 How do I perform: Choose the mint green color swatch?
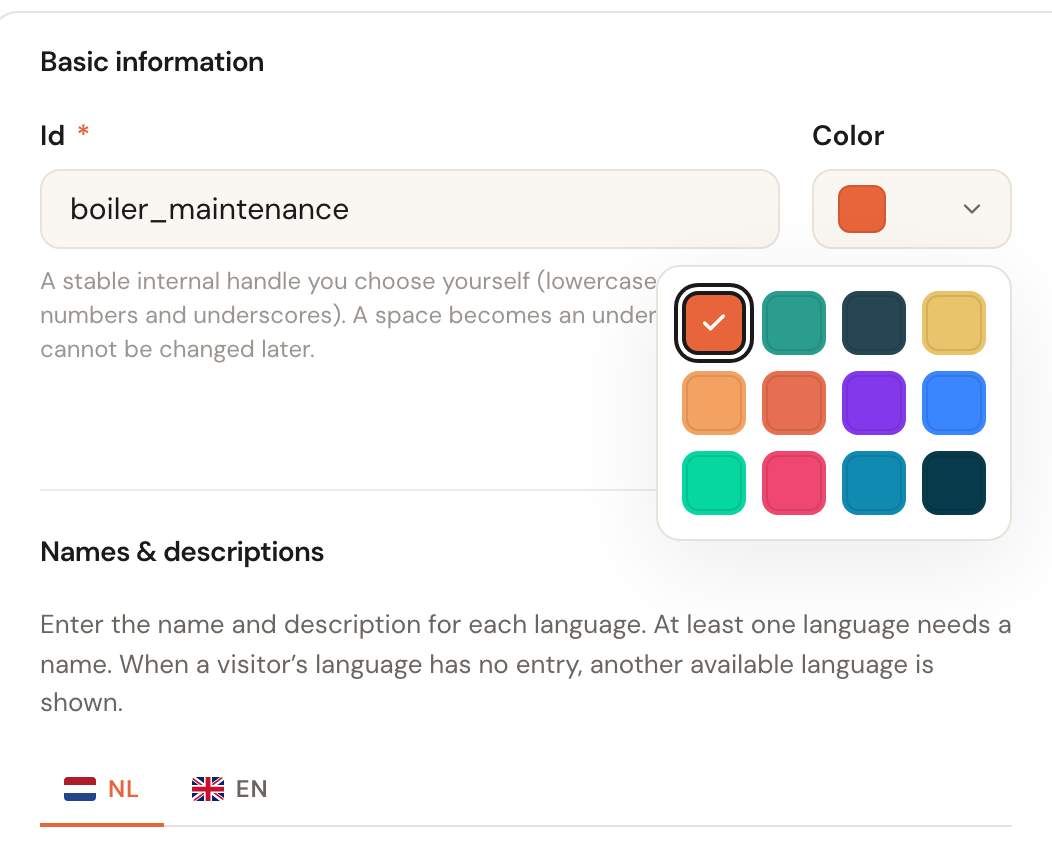tap(713, 483)
